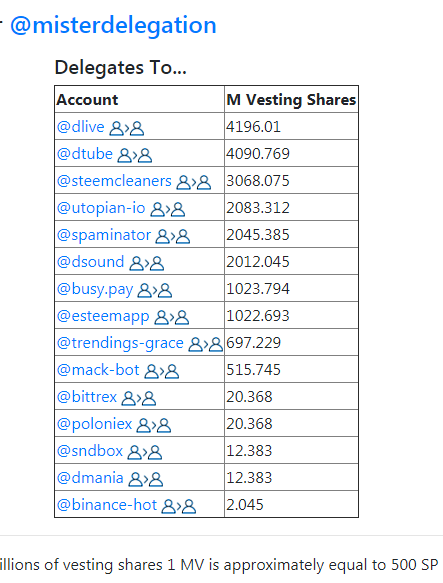Click the delegation icon next to @utopian-io
This screenshot has height=583, width=443.
167,209
